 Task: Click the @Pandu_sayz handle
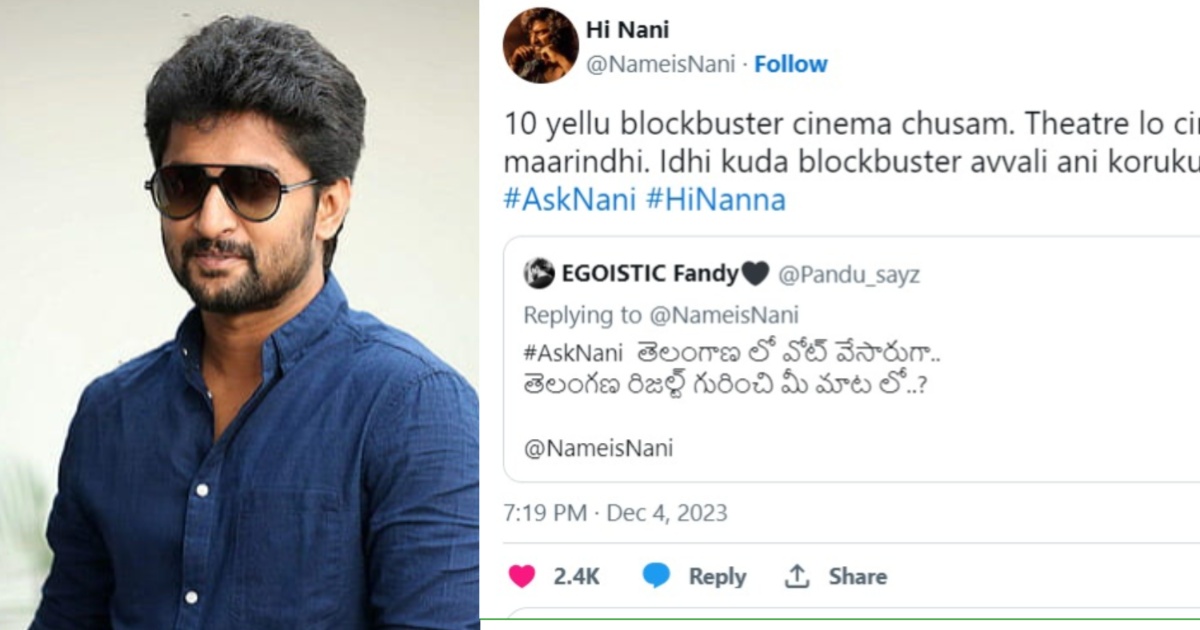[848, 274]
